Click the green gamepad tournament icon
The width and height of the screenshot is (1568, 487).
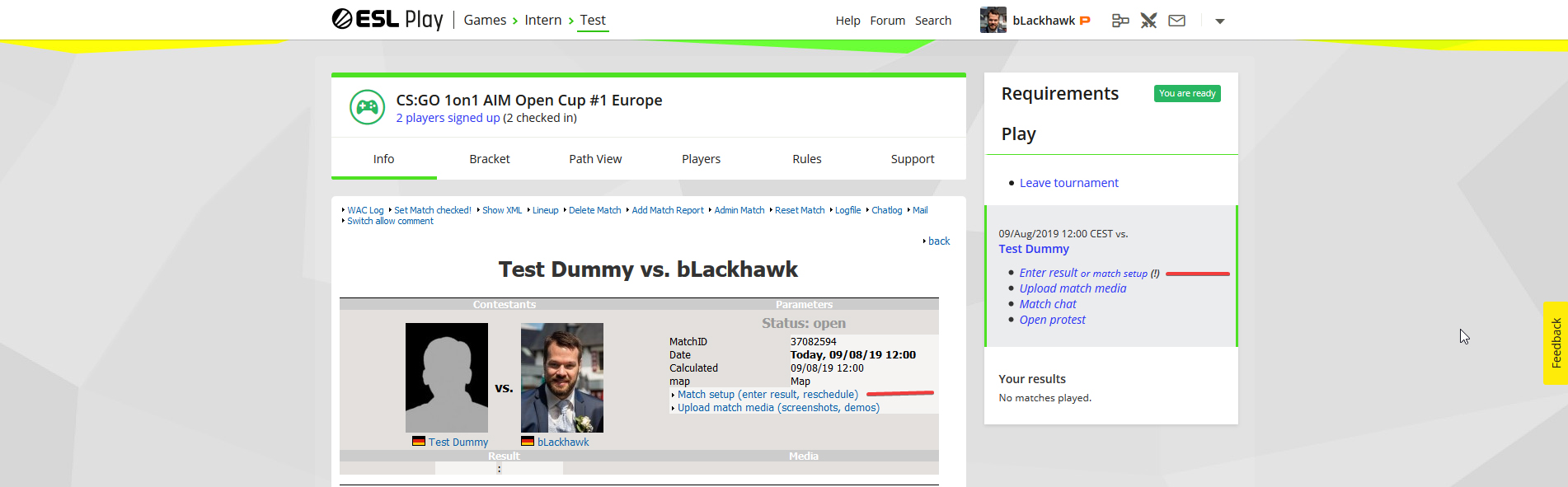point(367,107)
